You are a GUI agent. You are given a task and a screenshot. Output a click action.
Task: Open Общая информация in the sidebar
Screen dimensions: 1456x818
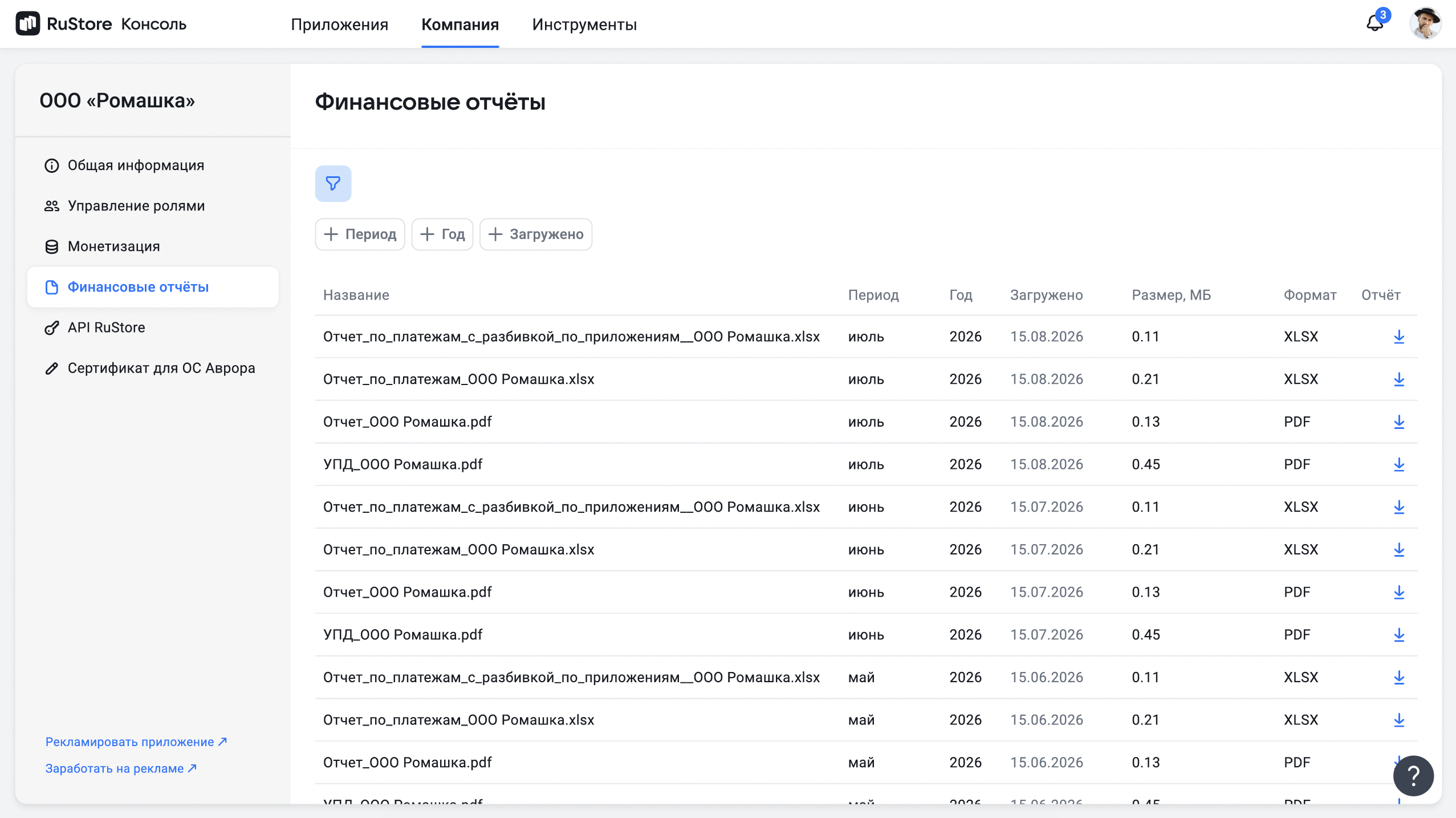pyautogui.click(x=153, y=165)
